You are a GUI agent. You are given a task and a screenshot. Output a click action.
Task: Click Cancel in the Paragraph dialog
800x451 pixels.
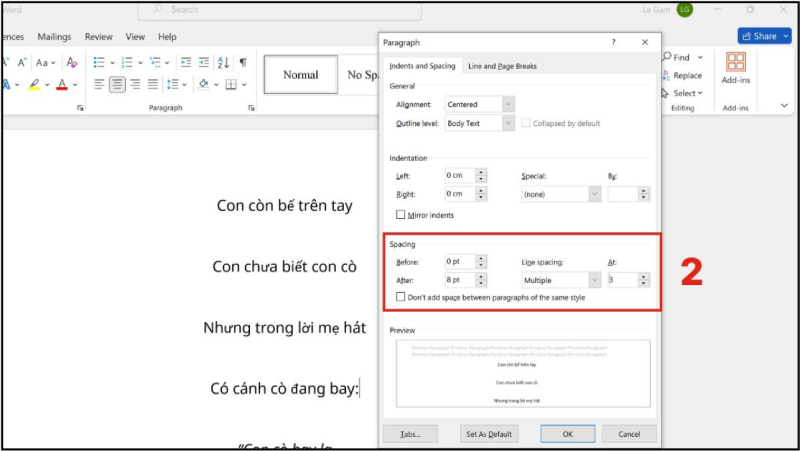pos(629,434)
